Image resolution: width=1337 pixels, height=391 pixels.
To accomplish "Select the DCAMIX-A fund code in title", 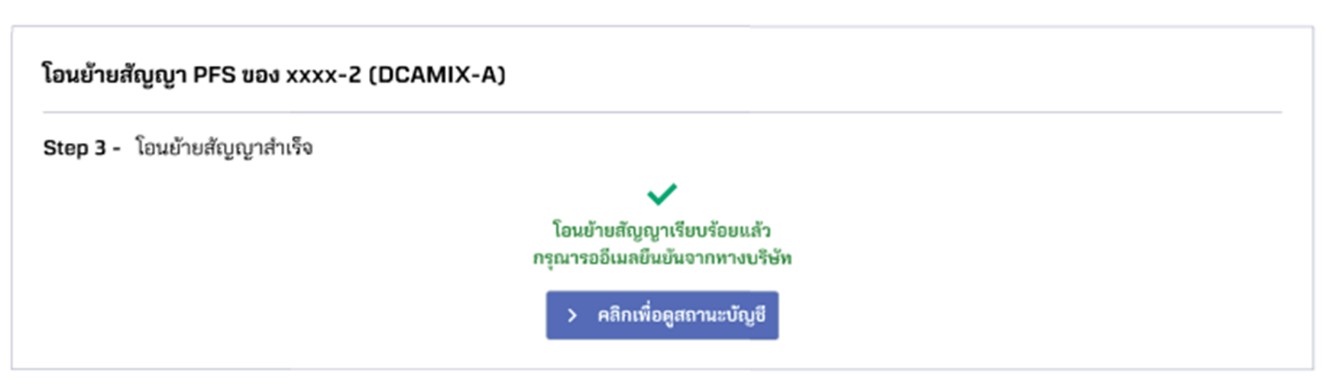I will click(437, 75).
